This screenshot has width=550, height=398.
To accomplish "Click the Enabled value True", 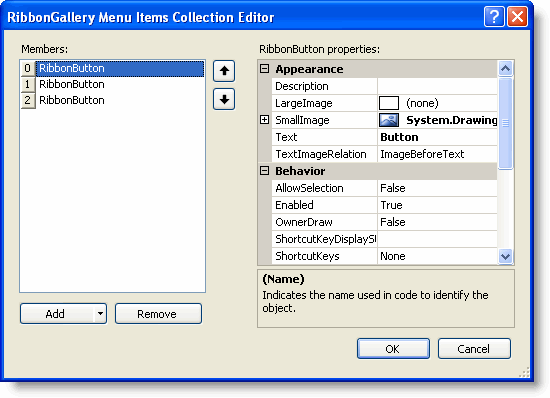I will click(x=437, y=205).
